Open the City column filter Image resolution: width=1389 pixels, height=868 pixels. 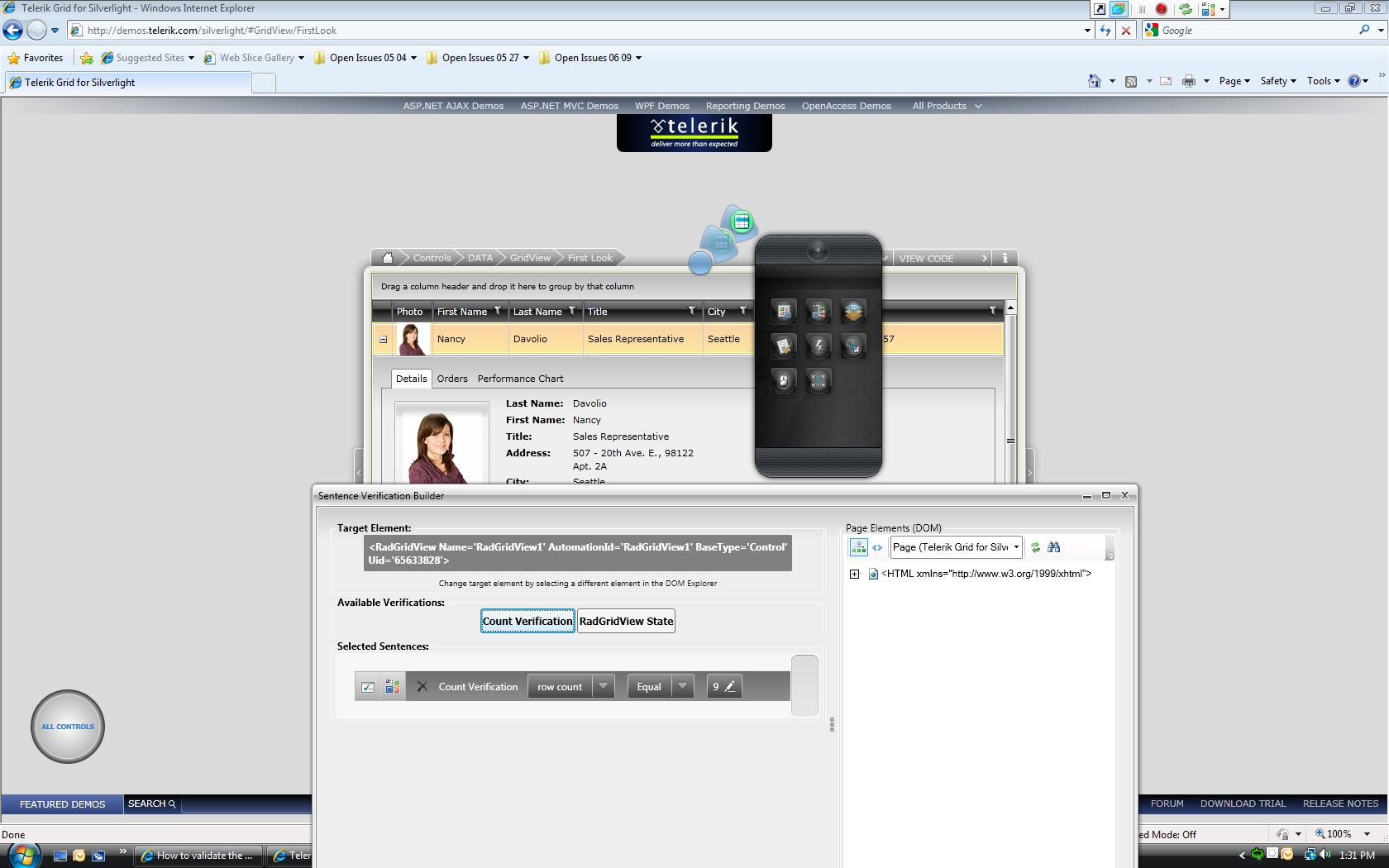pyautogui.click(x=743, y=311)
